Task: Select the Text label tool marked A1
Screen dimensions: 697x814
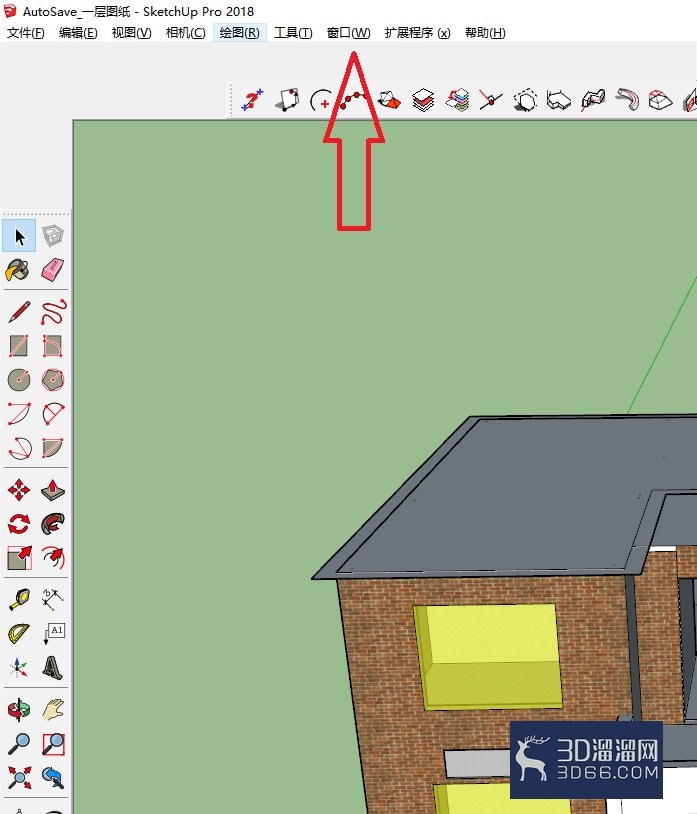Action: (x=53, y=634)
